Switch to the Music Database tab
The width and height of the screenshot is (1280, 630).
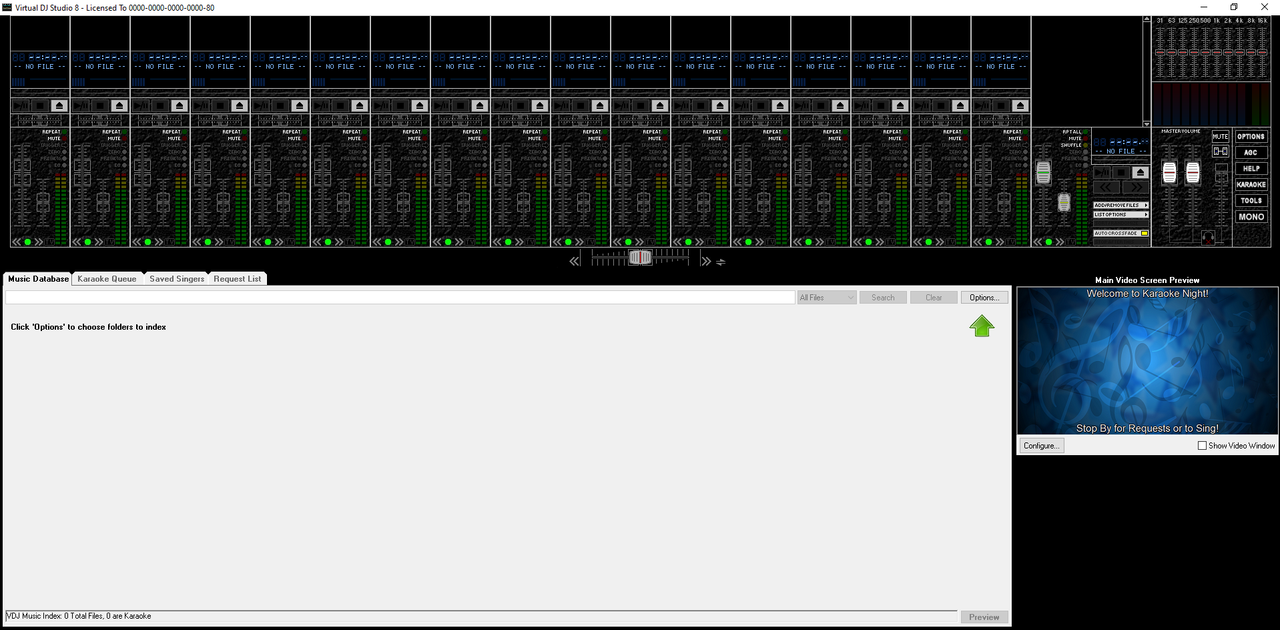38,279
